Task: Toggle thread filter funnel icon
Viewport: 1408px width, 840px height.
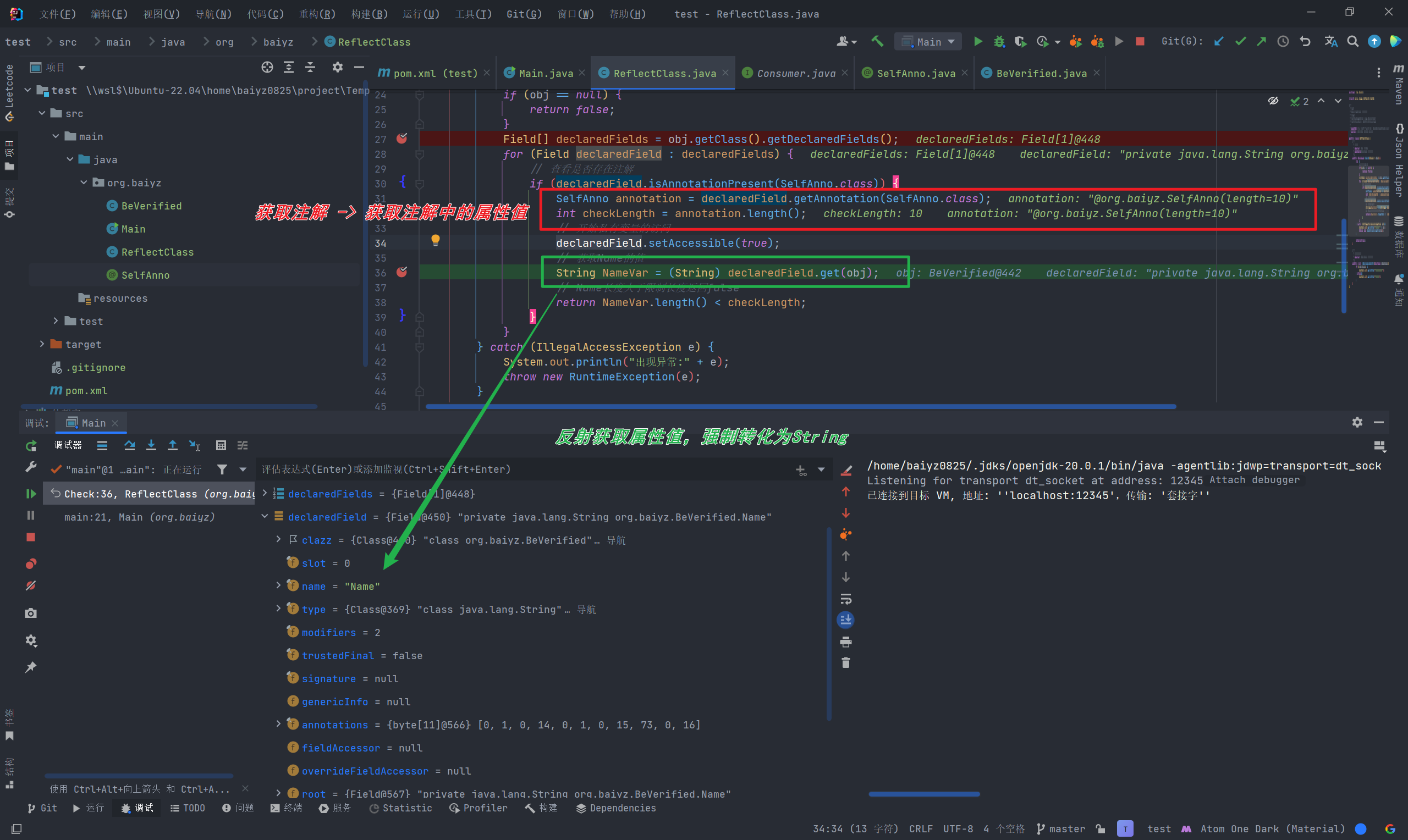Action: tap(222, 469)
